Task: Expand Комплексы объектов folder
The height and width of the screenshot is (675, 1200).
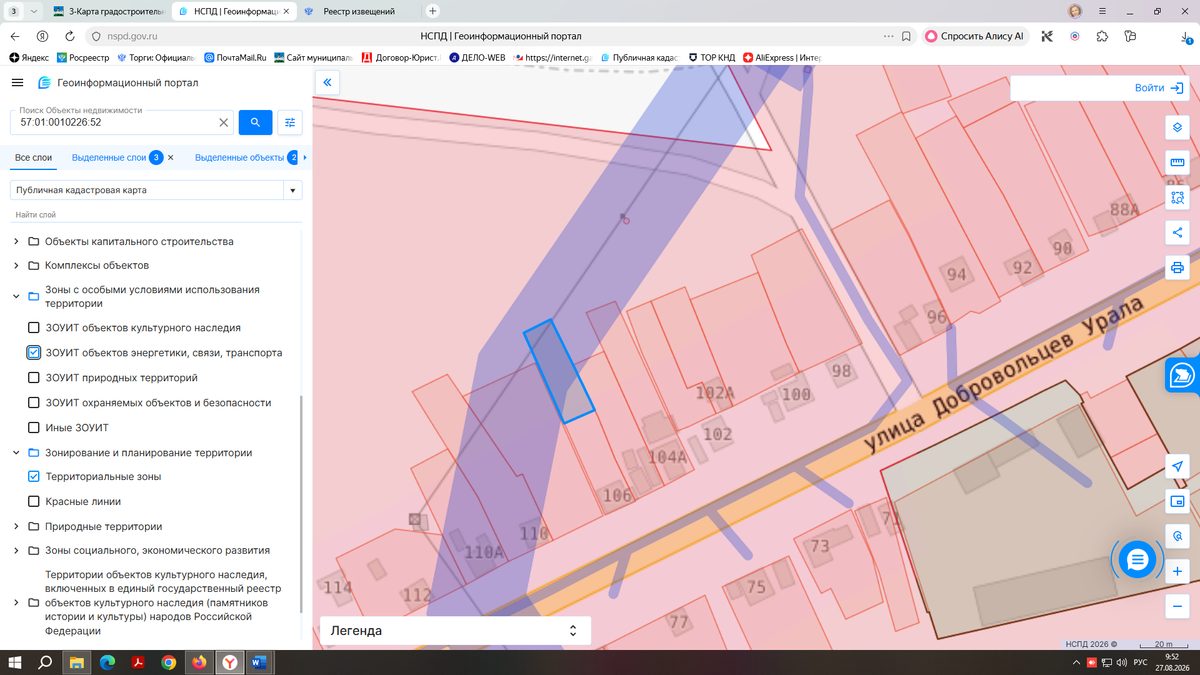Action: point(16,266)
